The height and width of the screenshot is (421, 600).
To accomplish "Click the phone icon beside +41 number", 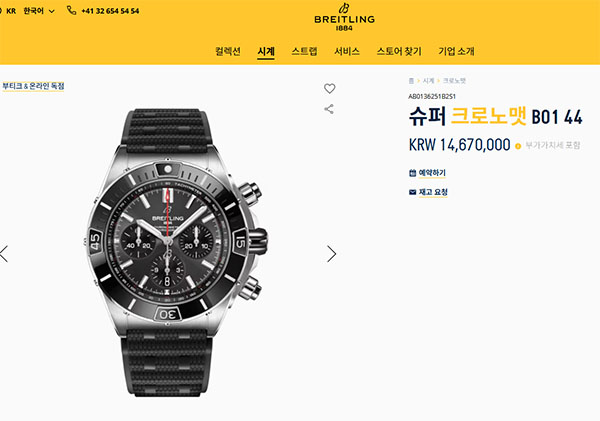I will (71, 10).
